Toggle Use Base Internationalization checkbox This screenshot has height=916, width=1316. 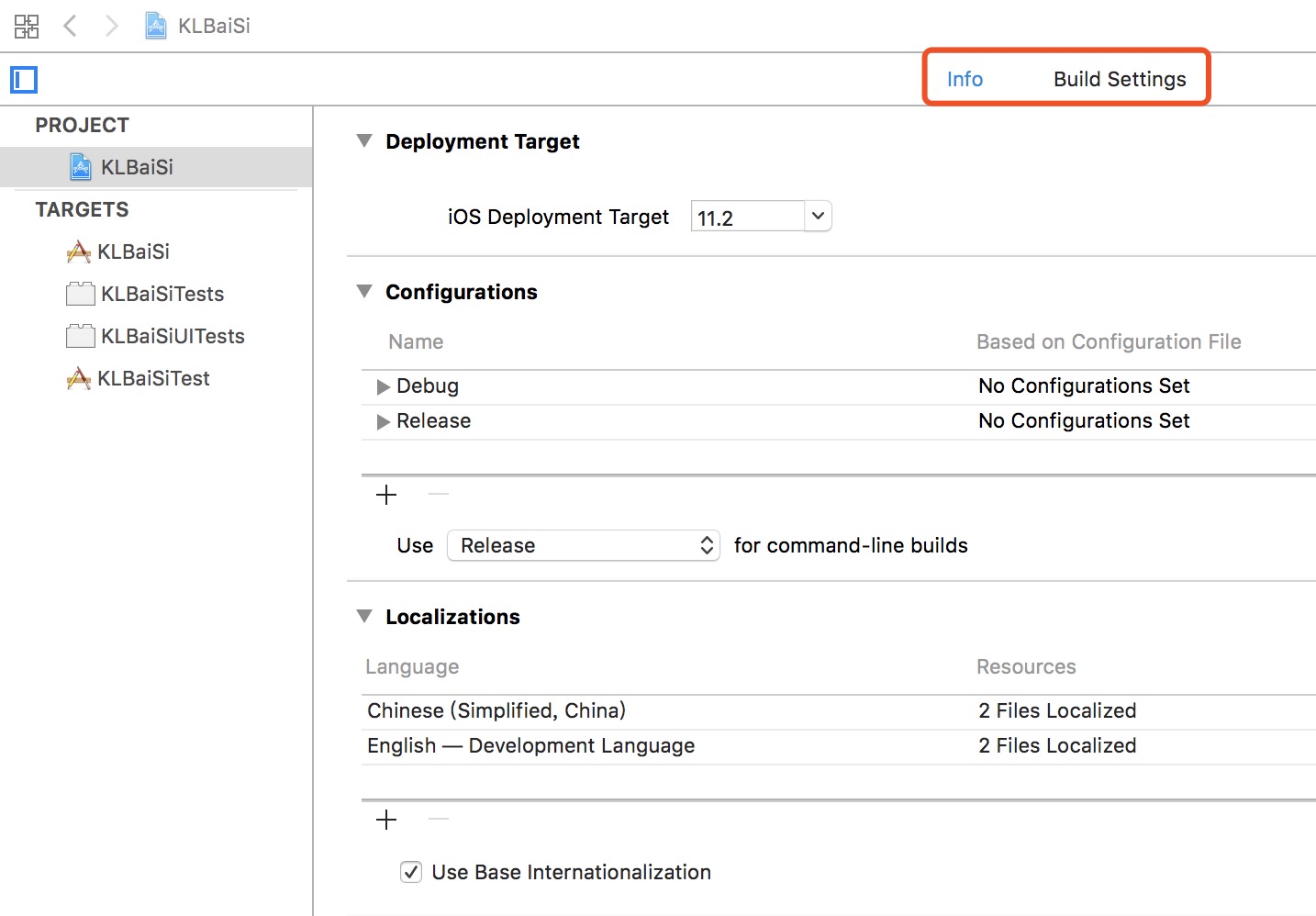point(411,872)
